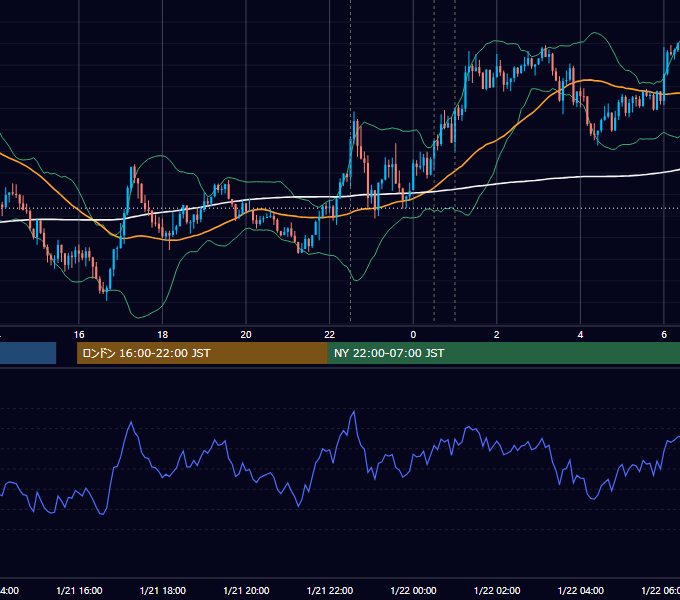Click the 1/21 18:00 date label
The width and height of the screenshot is (680, 600).
tap(163, 590)
